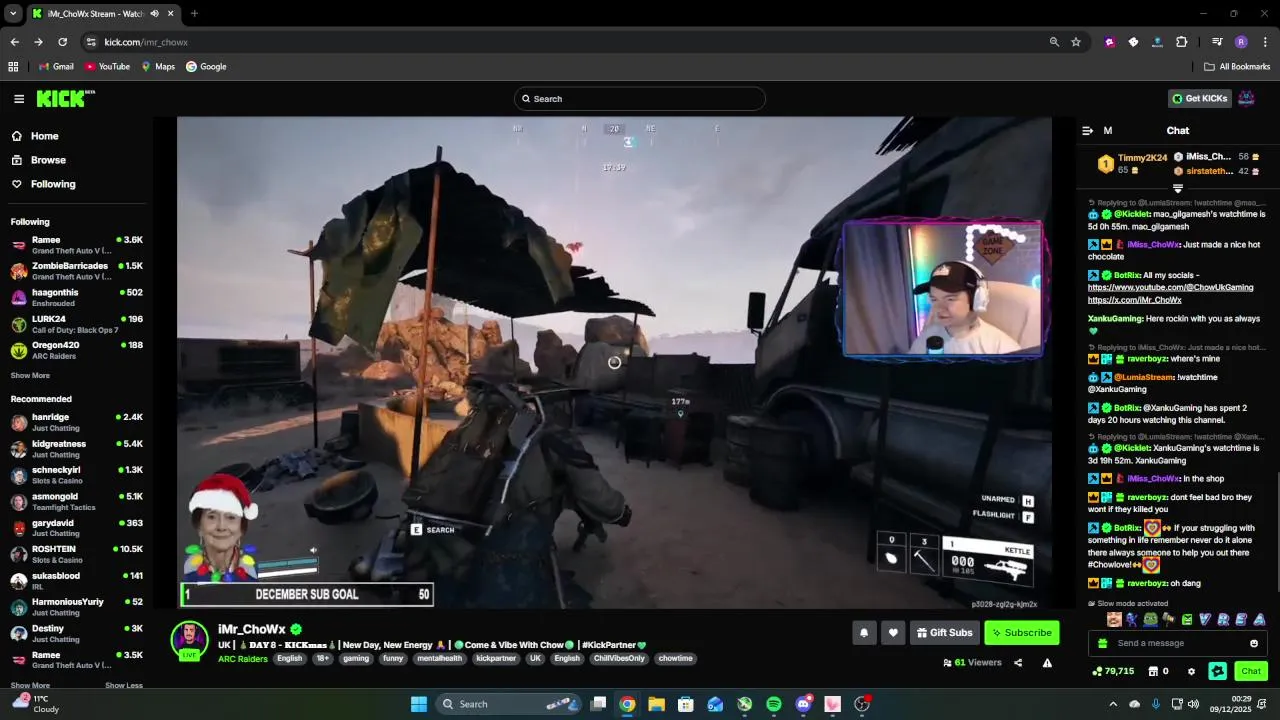Go to Home in the sidebar
1280x720 pixels.
(35, 136)
